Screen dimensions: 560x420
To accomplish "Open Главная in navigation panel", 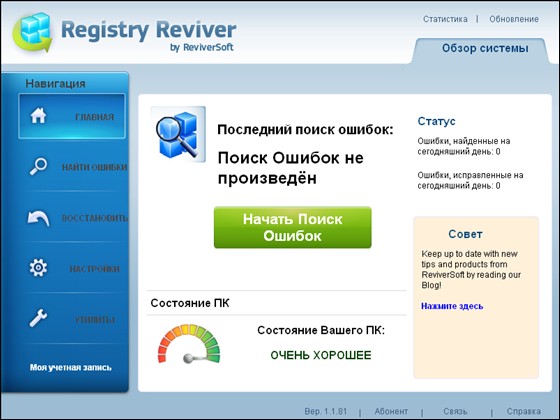I will 72,116.
